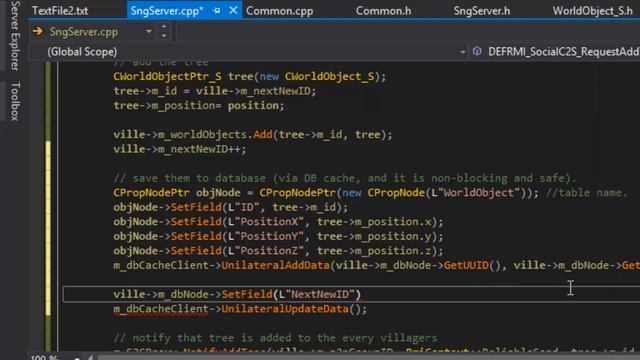Click the 'CPropNodePtr objNode' declaration
The width and height of the screenshot is (640, 360).
tap(177, 192)
